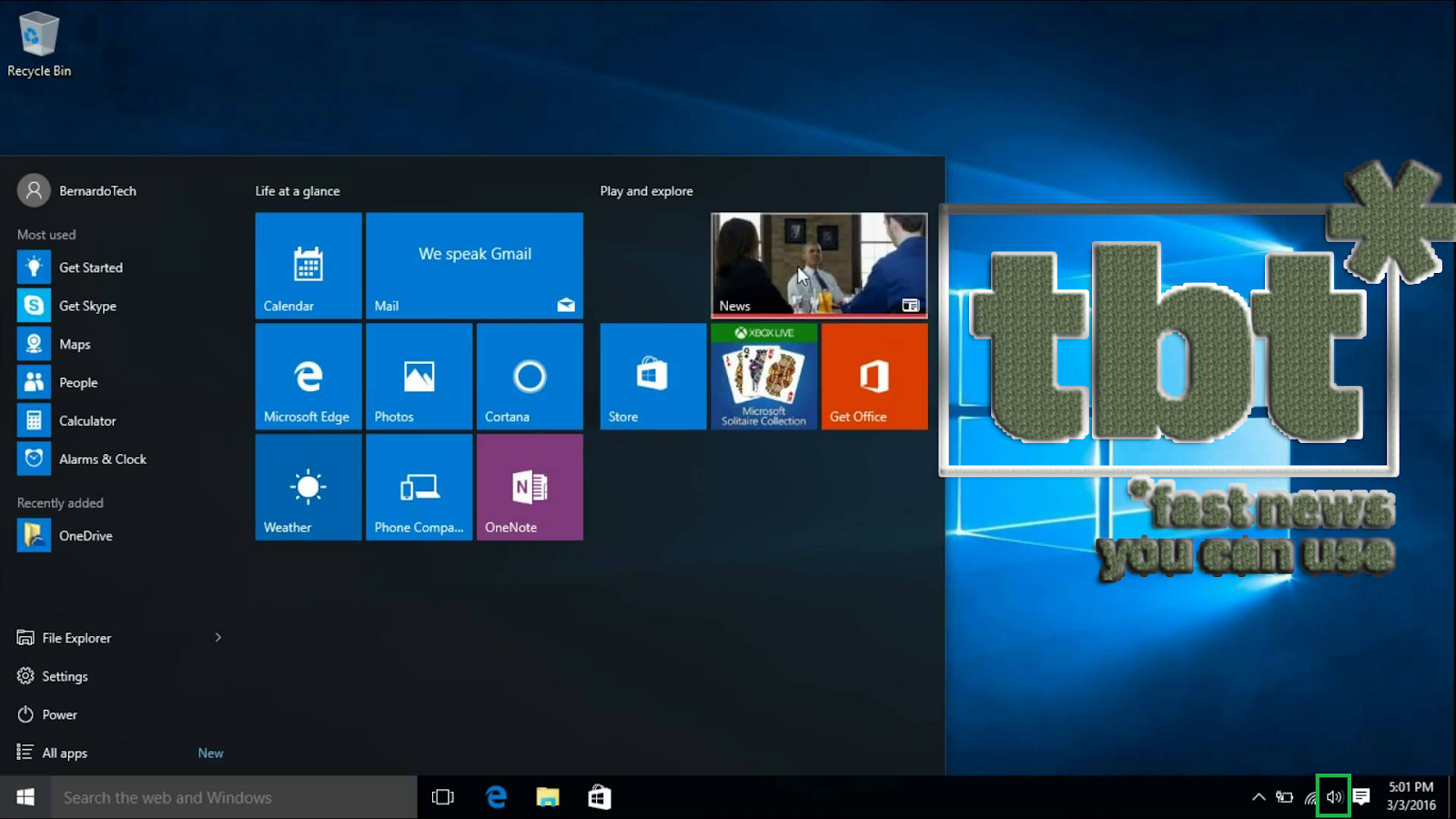Open the Recycle Bin desktop icon
The image size is (1456, 819).
(x=38, y=44)
